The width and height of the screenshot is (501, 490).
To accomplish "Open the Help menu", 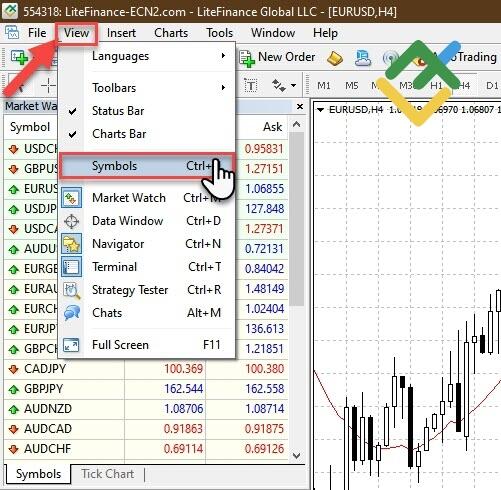I will [325, 33].
